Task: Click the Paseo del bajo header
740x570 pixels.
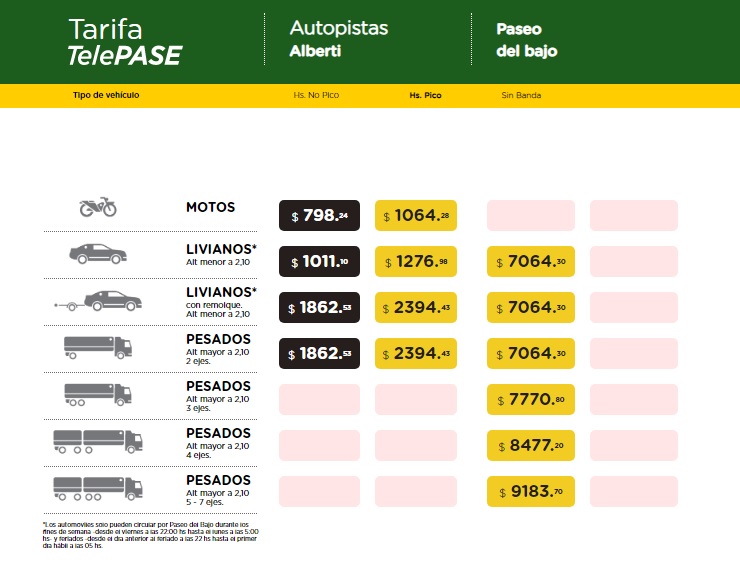Action: click(x=527, y=39)
